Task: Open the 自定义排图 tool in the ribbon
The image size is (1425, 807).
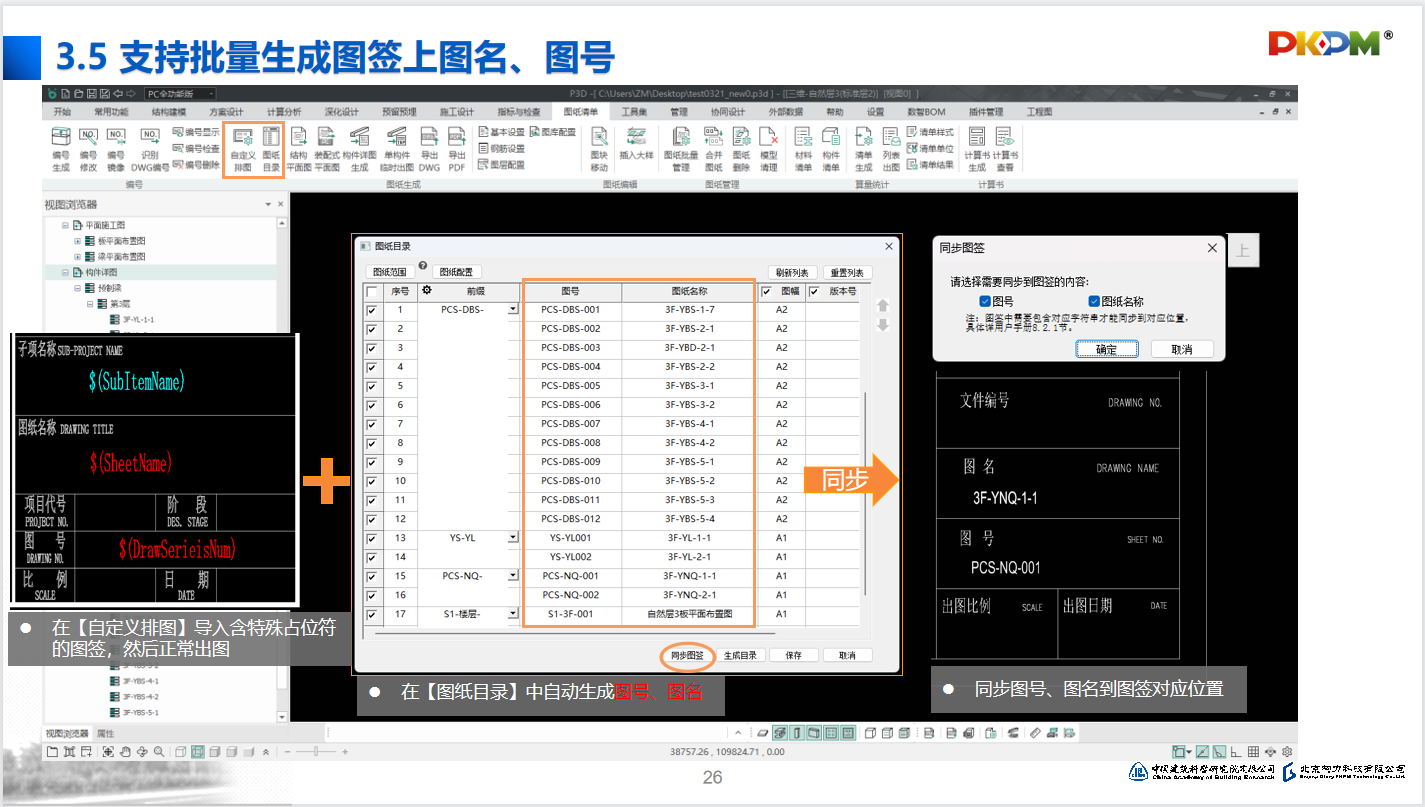Action: (242, 149)
